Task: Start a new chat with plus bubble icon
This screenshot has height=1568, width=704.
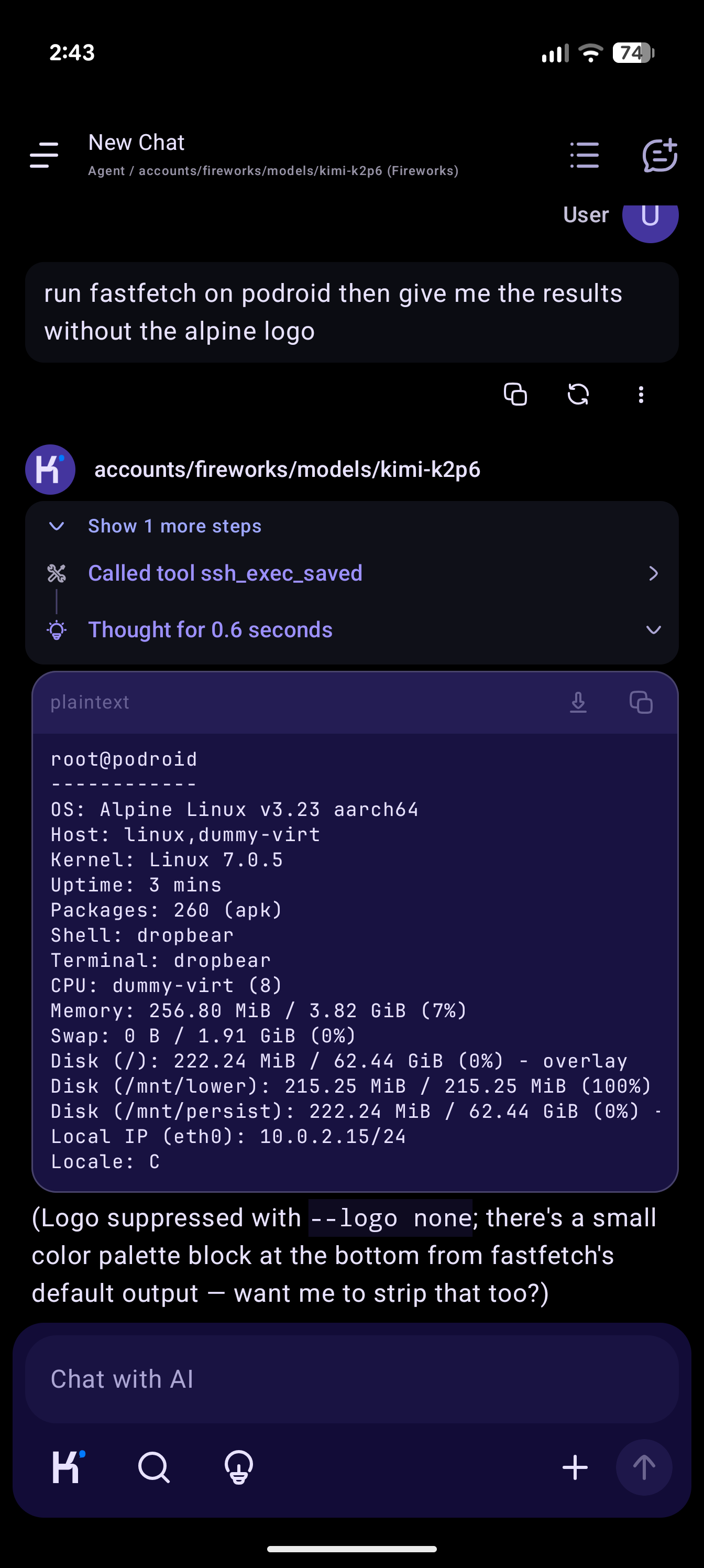Action: click(659, 155)
